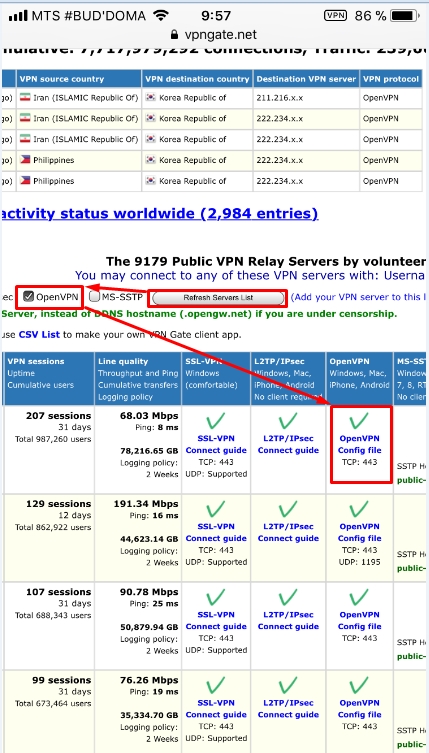
Task: Open L2TP/IPsec Connect guide for 129 sessions server
Action: tap(288, 533)
